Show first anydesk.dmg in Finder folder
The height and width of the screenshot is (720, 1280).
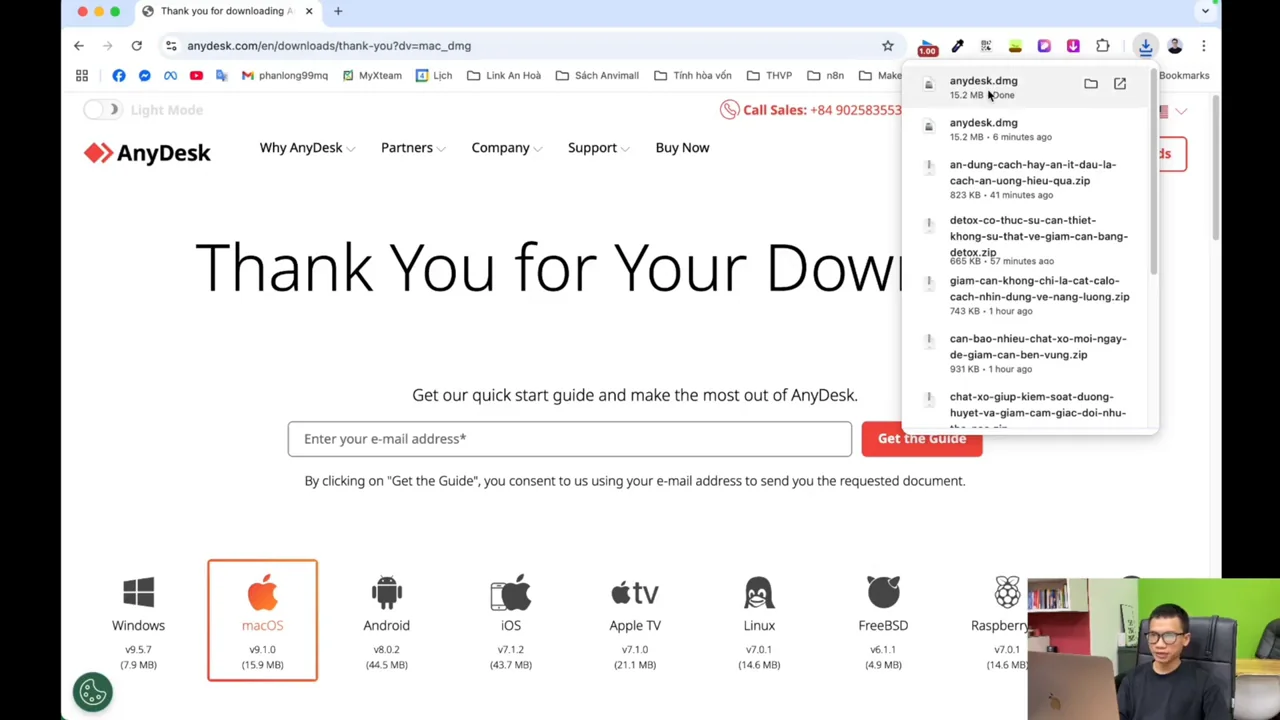click(x=1091, y=84)
